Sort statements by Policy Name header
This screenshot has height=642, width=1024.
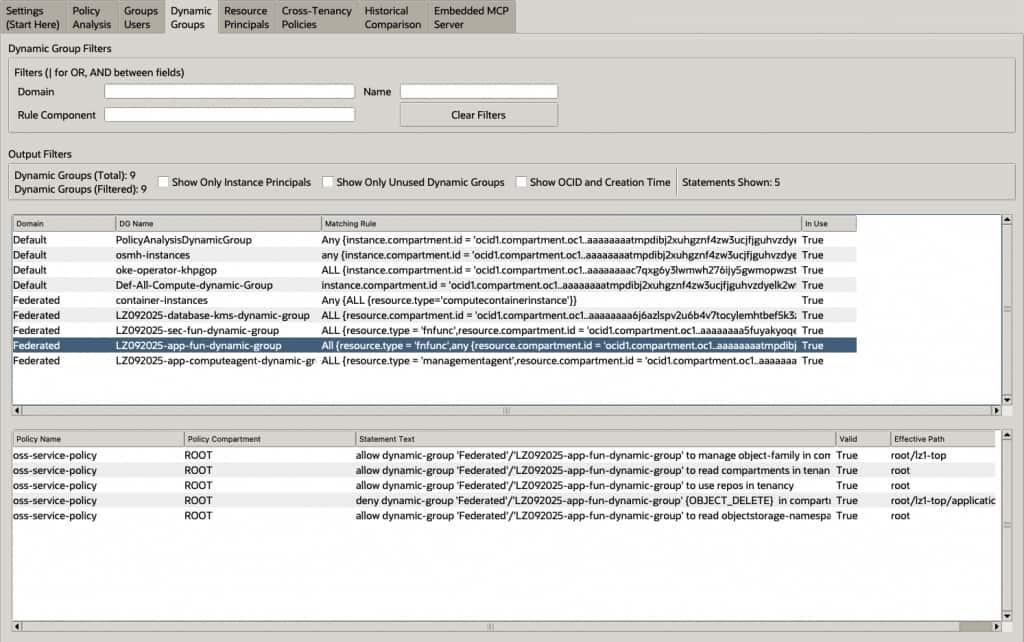98,439
